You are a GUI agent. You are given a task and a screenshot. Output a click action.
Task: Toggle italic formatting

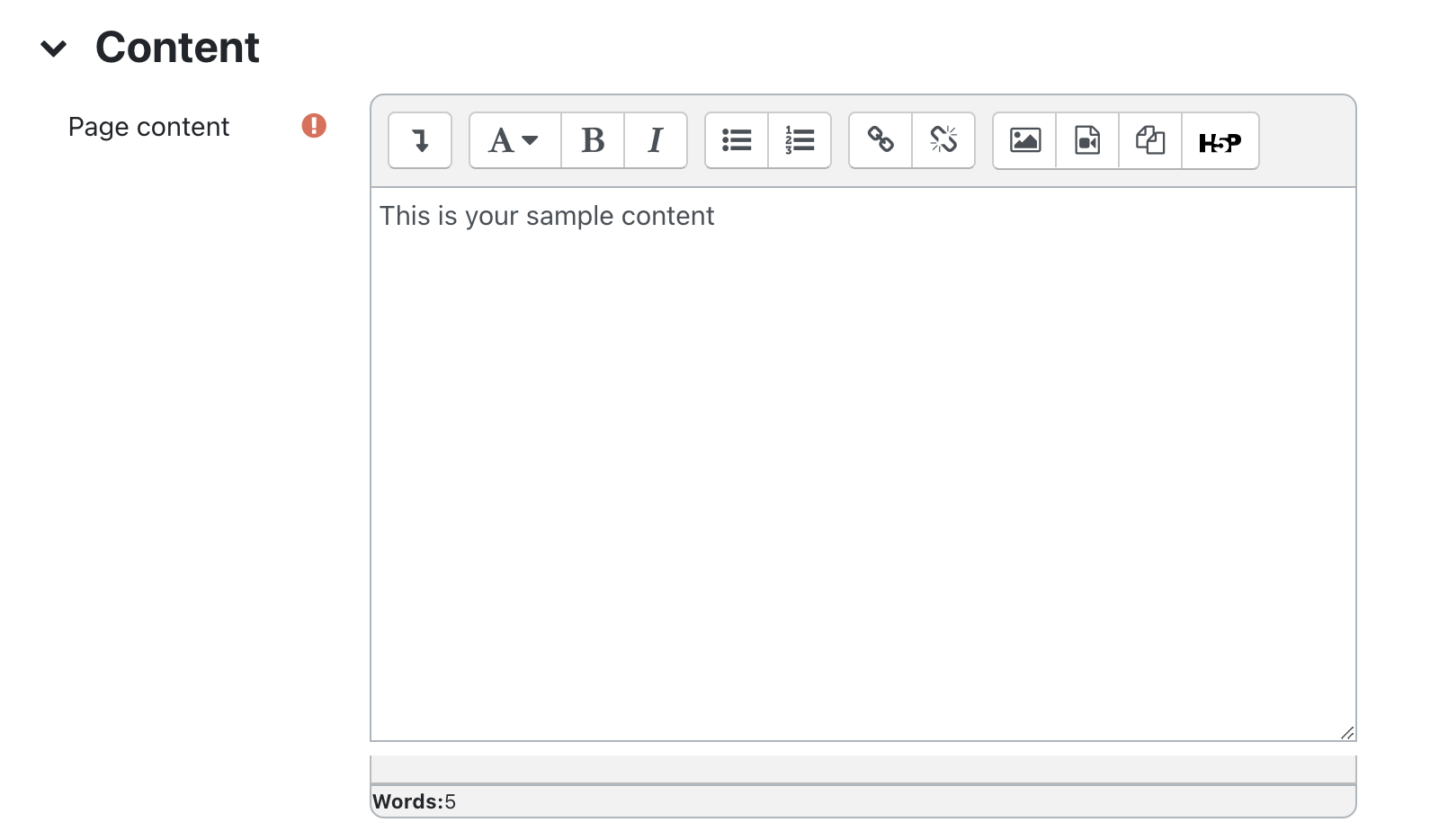click(656, 140)
